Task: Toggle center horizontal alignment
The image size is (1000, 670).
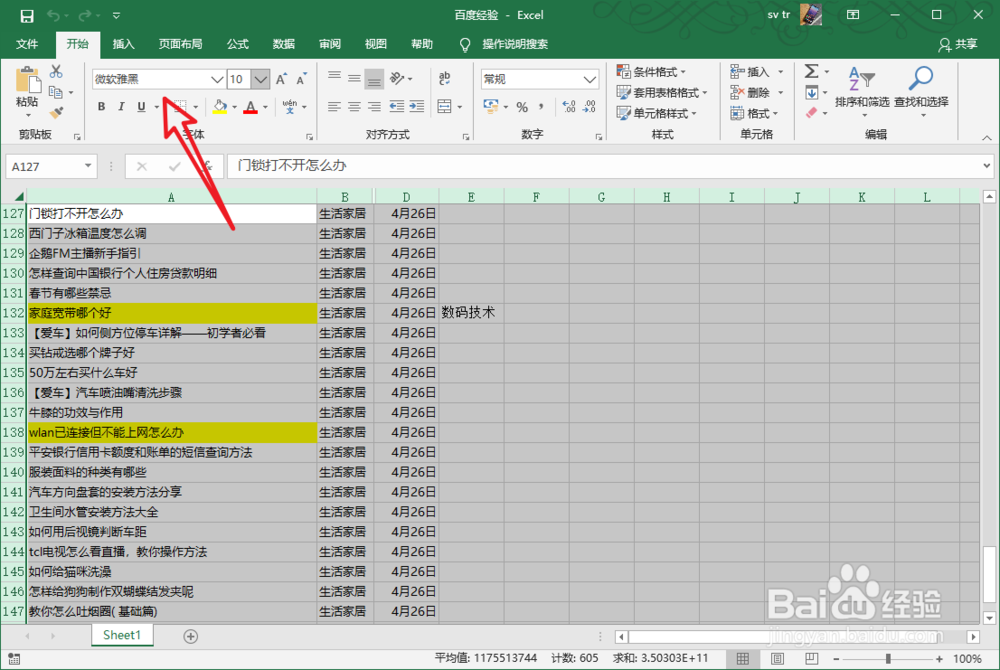Action: 354,106
